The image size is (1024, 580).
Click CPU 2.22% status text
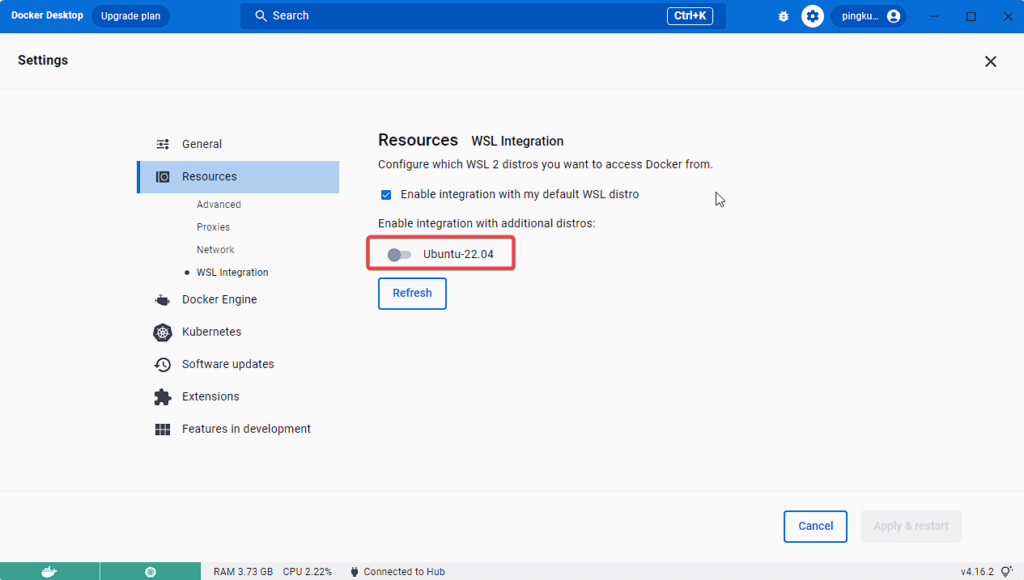(x=307, y=572)
